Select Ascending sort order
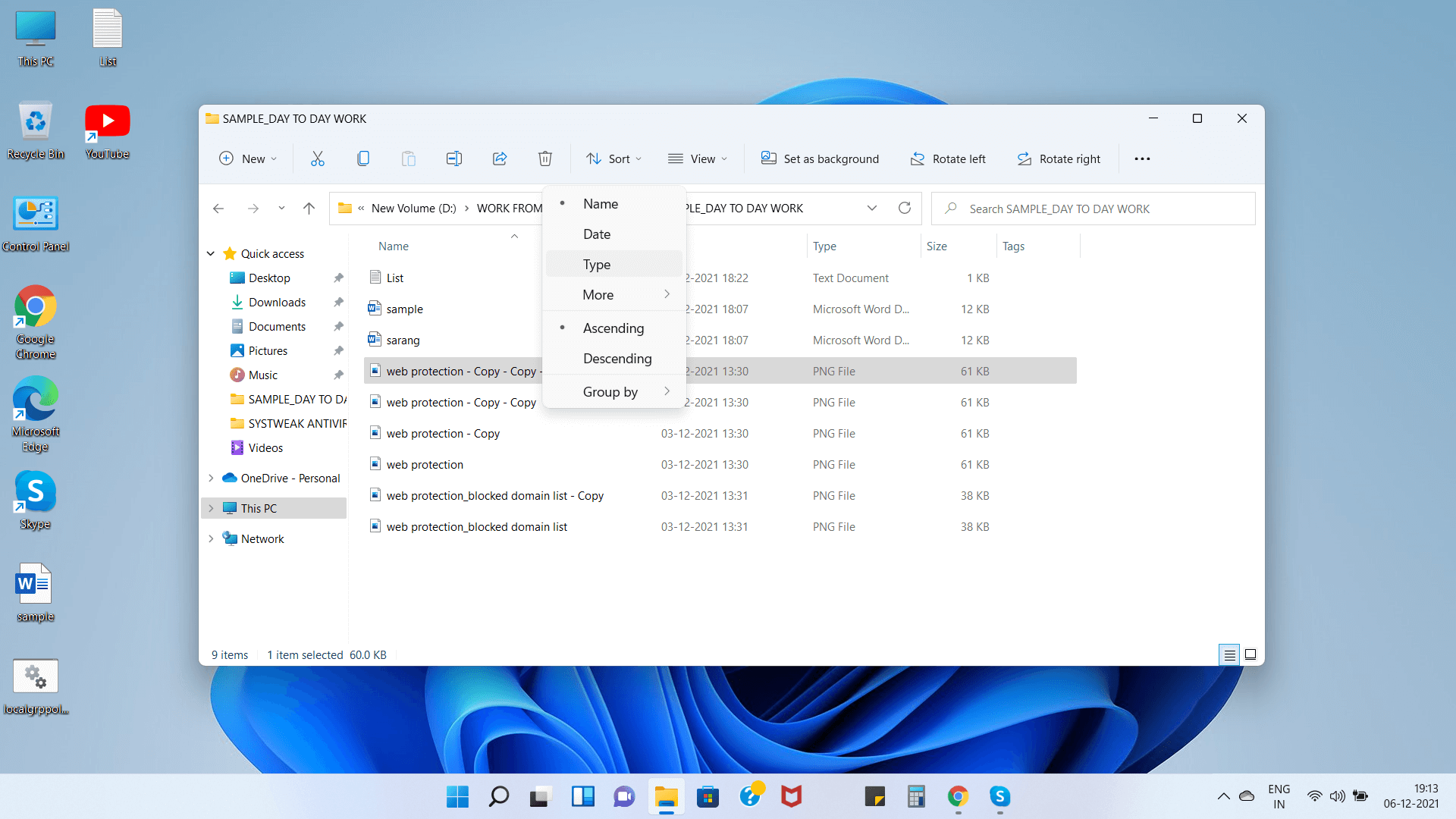Screen dimensions: 1456x819 (613, 328)
